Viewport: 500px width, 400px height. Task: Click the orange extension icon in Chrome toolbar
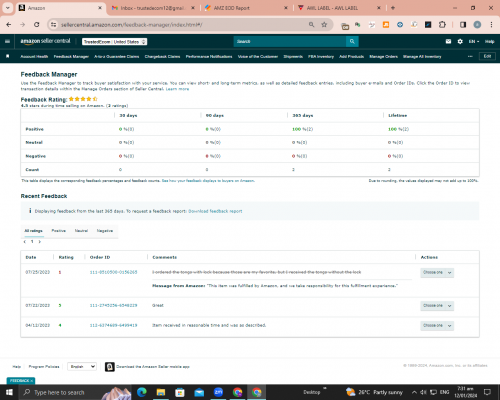pyautogui.click(x=386, y=25)
